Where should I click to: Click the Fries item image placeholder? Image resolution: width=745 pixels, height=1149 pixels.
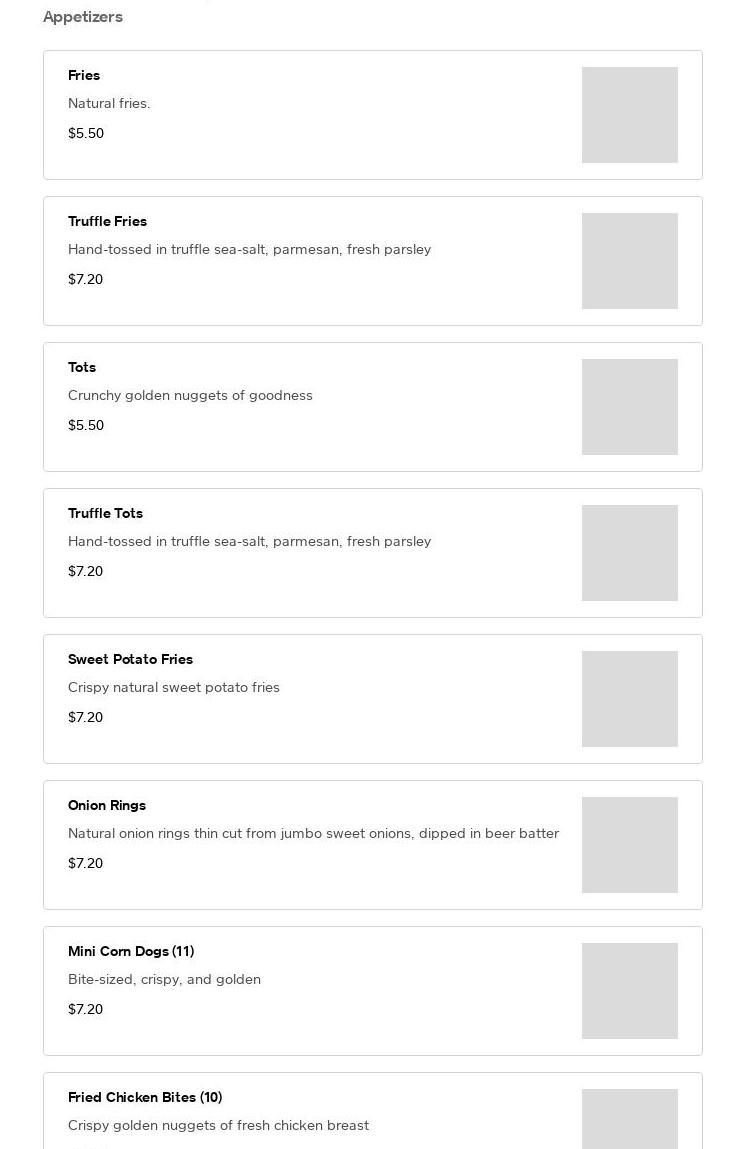coord(629,115)
